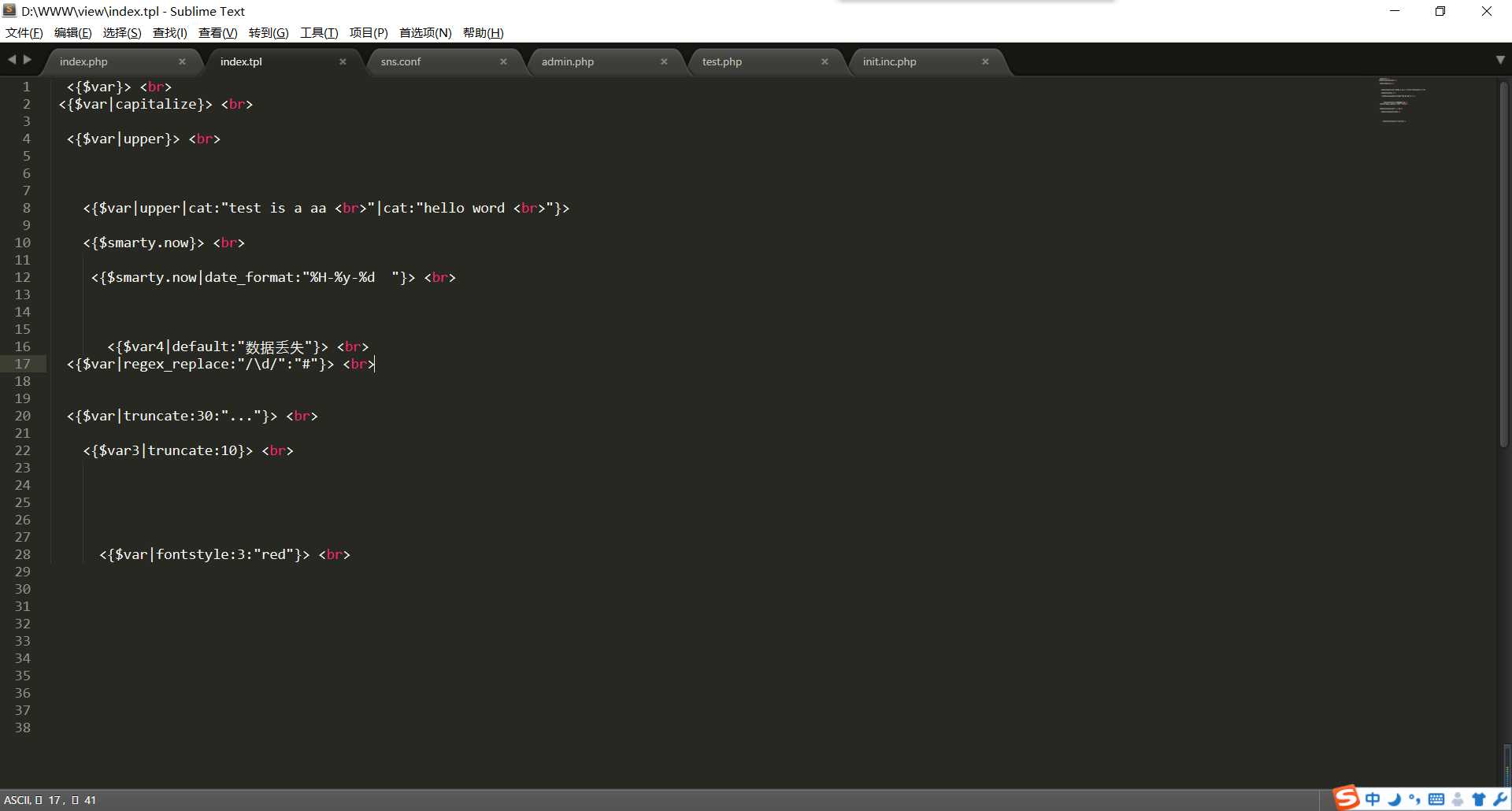The width and height of the screenshot is (1512, 811).
Task: Close the test.php tab
Action: pyautogui.click(x=825, y=61)
